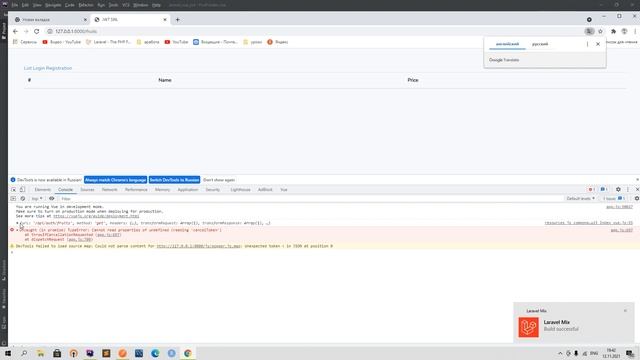Open the Vue deployment guide link in the console
The height and width of the screenshot is (360, 640).
coord(96,216)
